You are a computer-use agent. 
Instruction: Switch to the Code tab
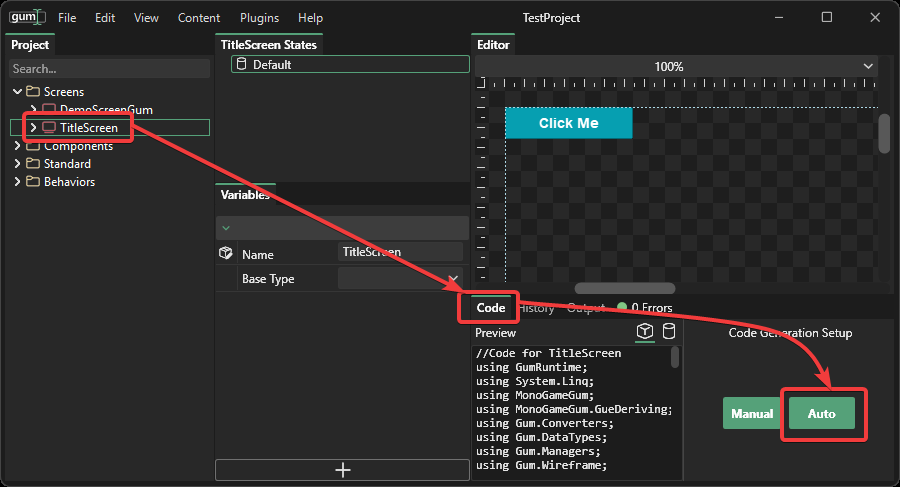tap(490, 308)
